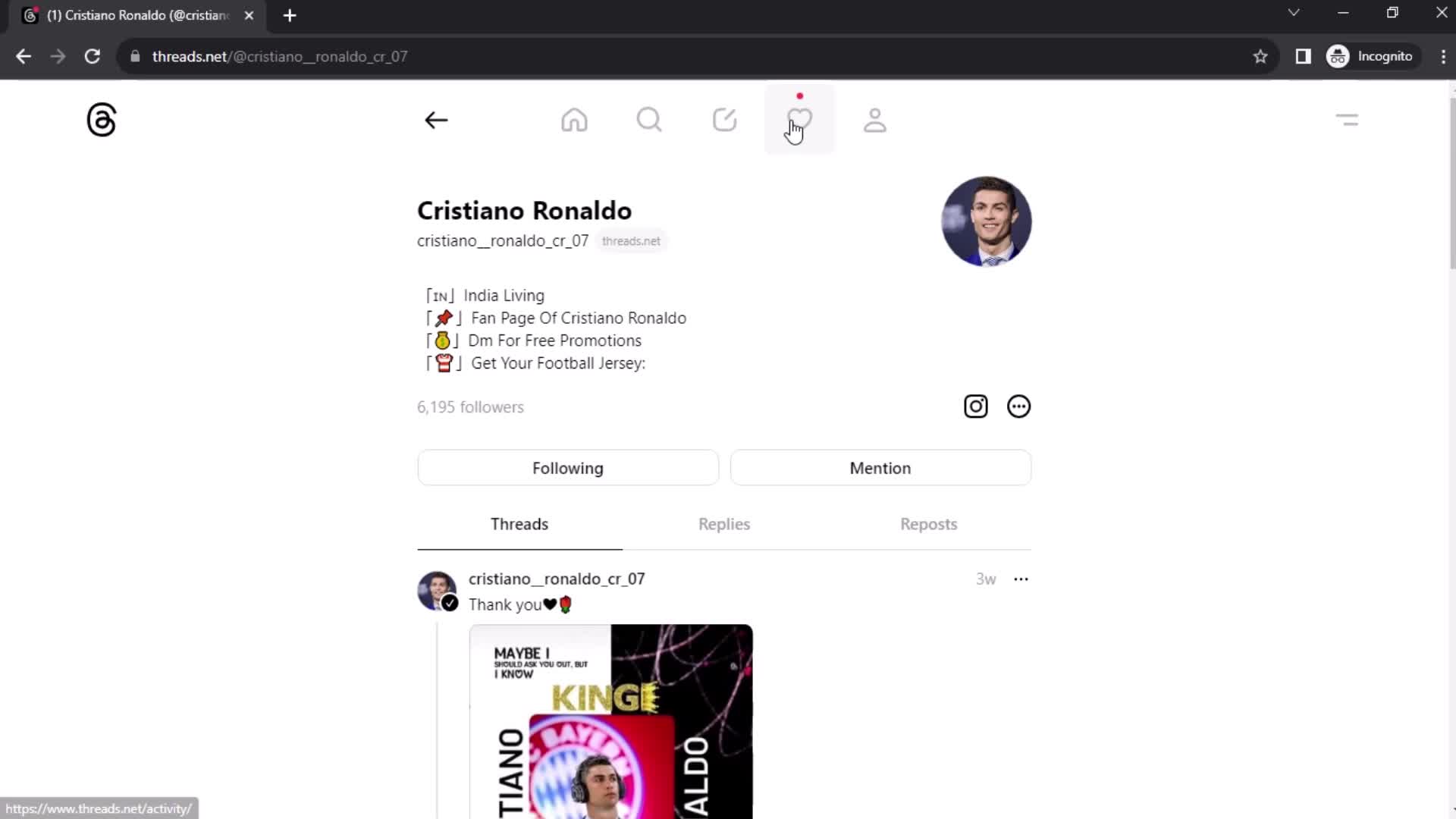The image size is (1456, 819).
Task: Click the compose/create post icon
Action: tap(725, 120)
